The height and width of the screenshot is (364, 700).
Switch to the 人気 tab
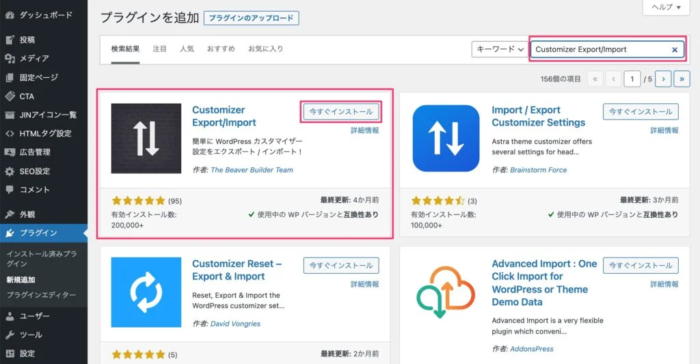(x=187, y=49)
